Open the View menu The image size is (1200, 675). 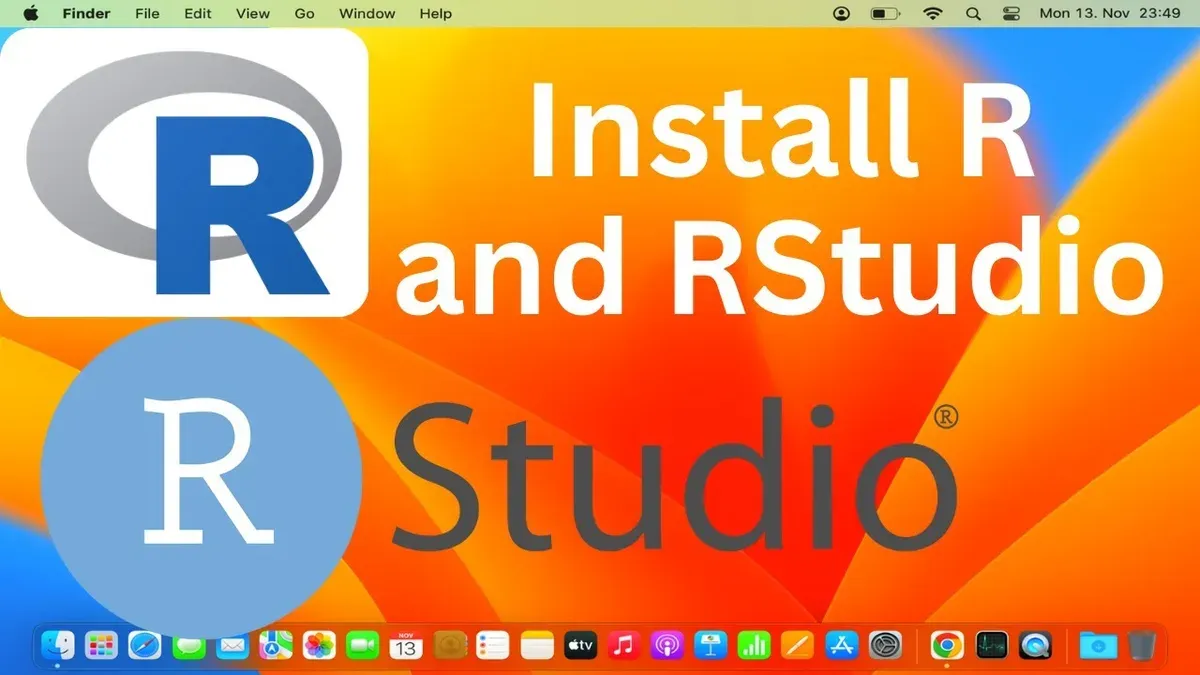pyautogui.click(x=253, y=14)
